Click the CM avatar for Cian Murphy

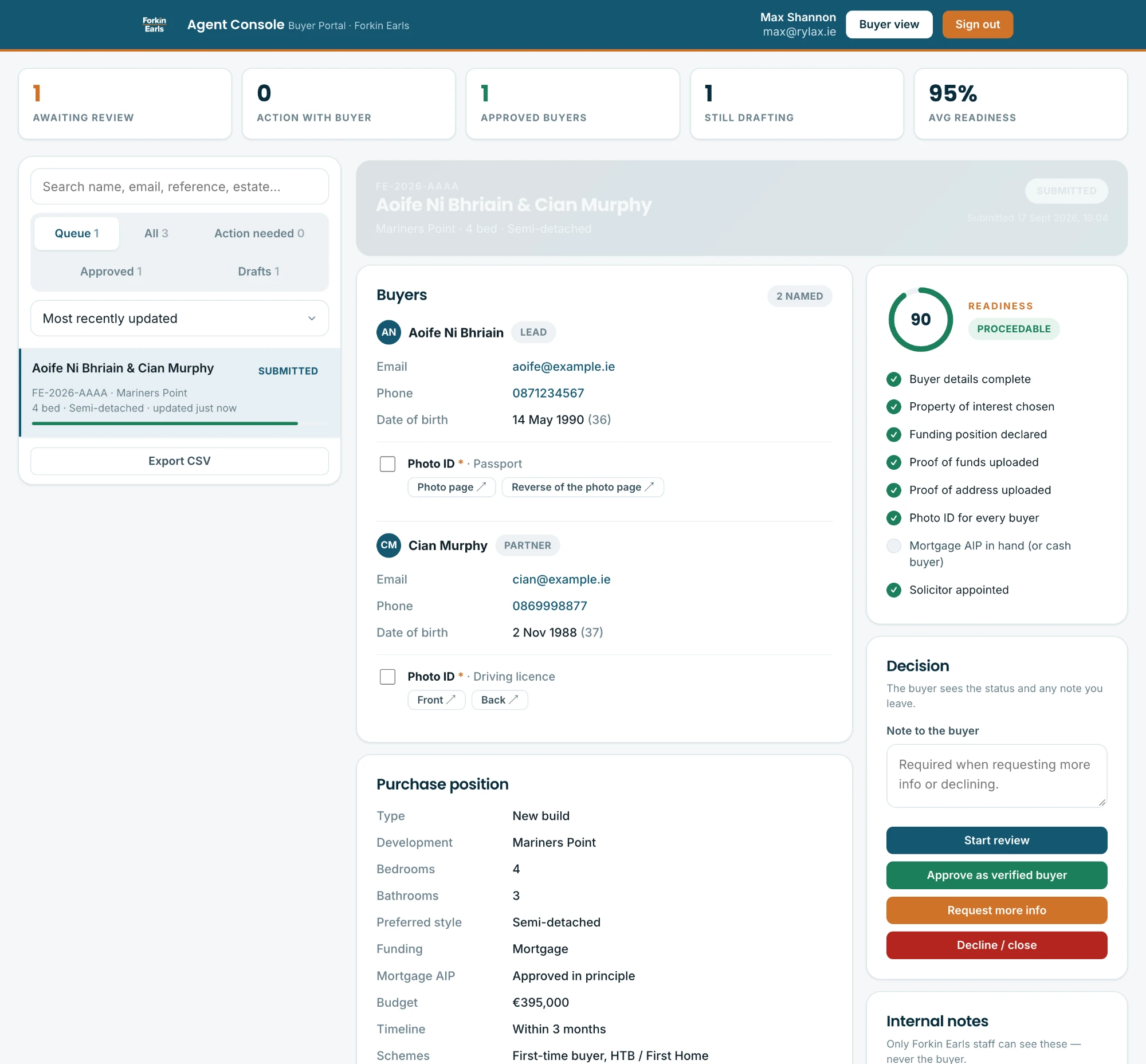point(388,545)
